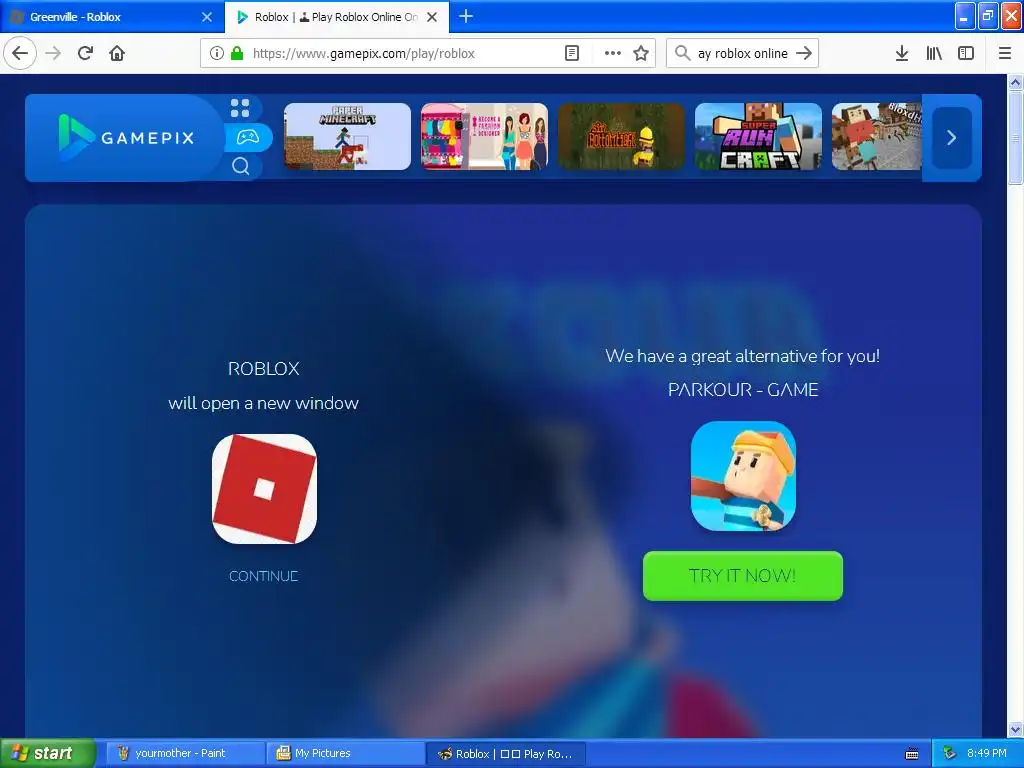Click the CONTINUE link
Image resolution: width=1024 pixels, height=768 pixels.
coord(264,576)
